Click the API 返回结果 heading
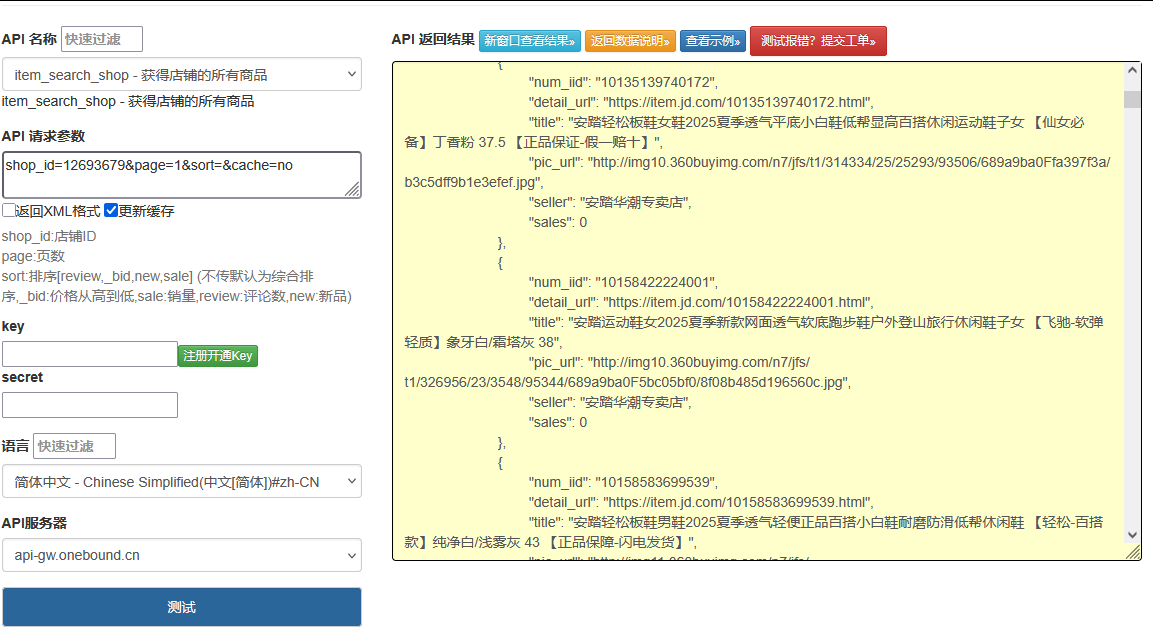This screenshot has height=630, width=1153. tap(432, 39)
